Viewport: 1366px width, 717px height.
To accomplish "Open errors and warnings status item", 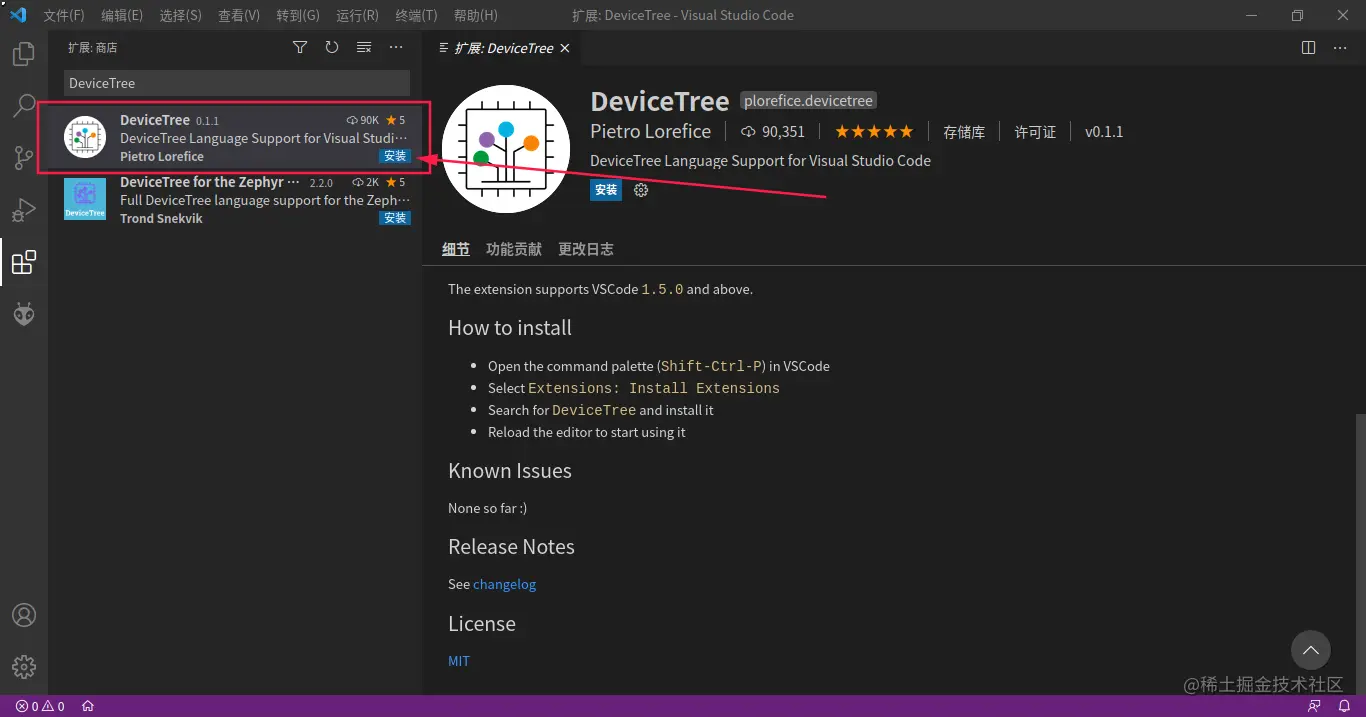I will 40,706.
